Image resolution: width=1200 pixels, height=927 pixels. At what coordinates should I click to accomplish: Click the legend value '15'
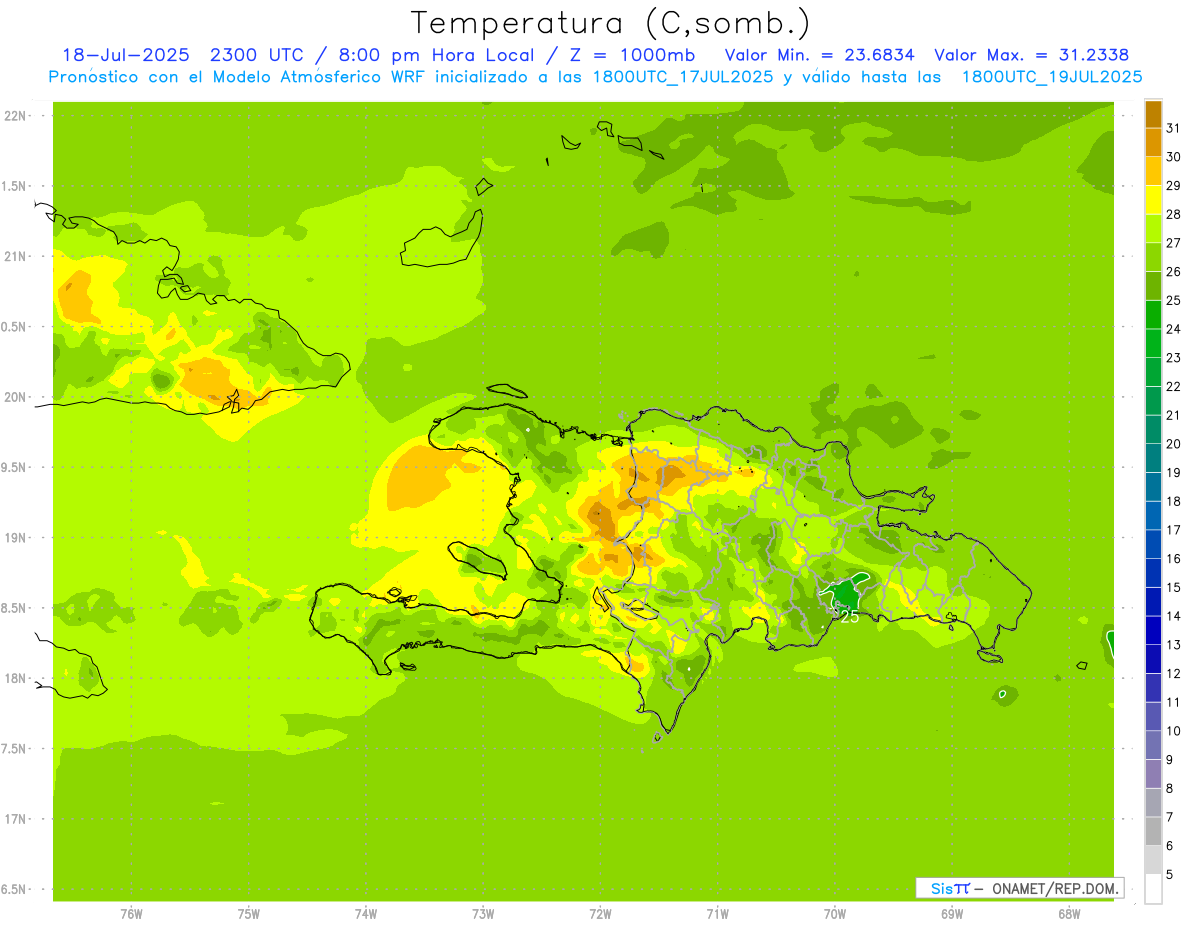coord(1174,588)
